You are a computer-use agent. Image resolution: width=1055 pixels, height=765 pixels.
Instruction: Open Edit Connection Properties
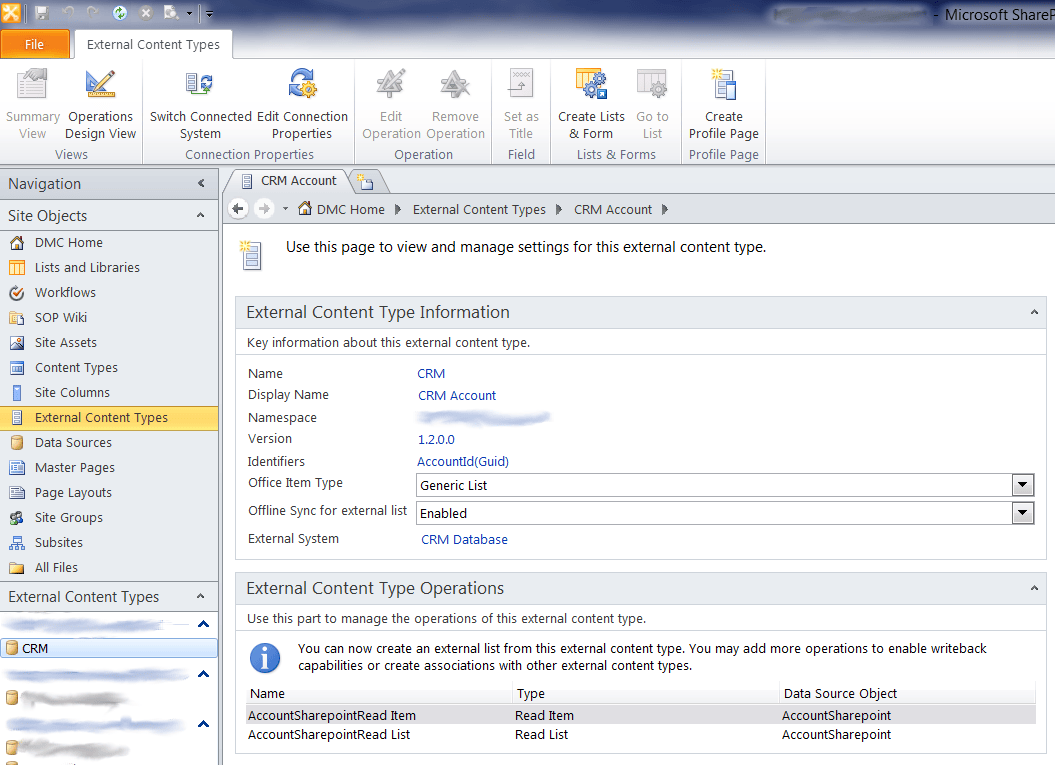coord(302,85)
